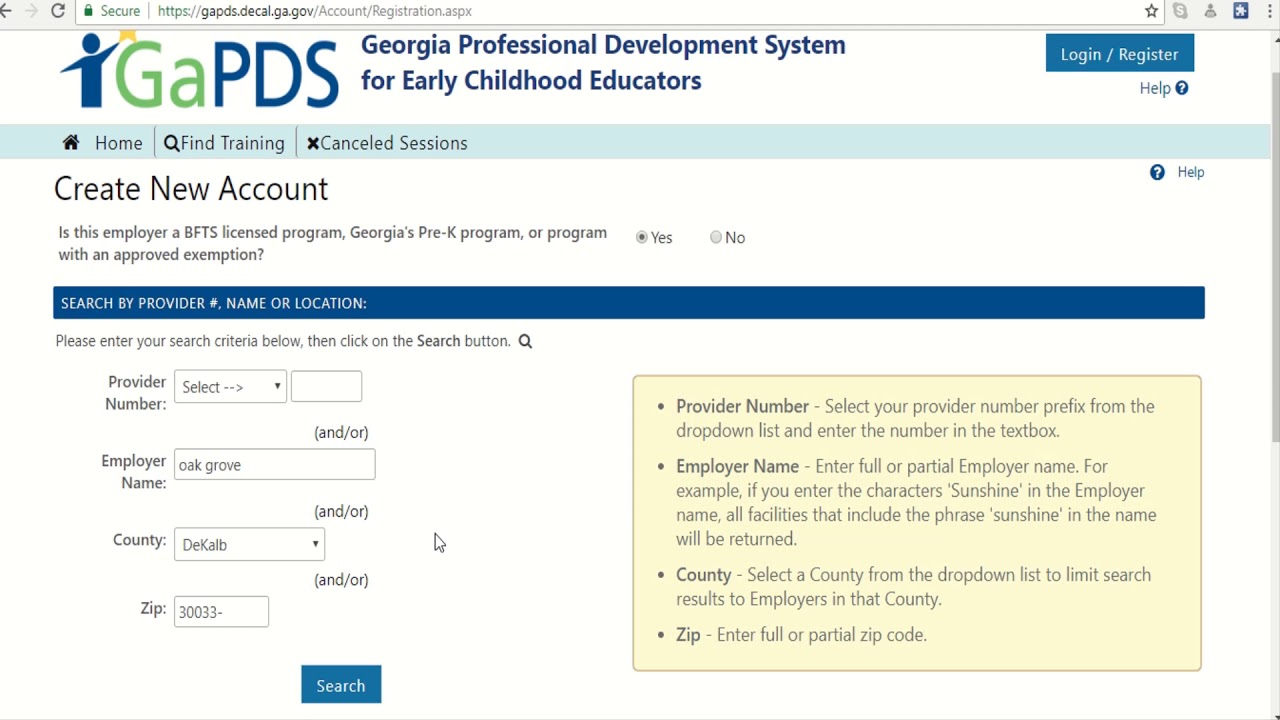The width and height of the screenshot is (1280, 720).
Task: Click the grey person-shaped icon in the browser toolbar
Action: (x=1211, y=11)
